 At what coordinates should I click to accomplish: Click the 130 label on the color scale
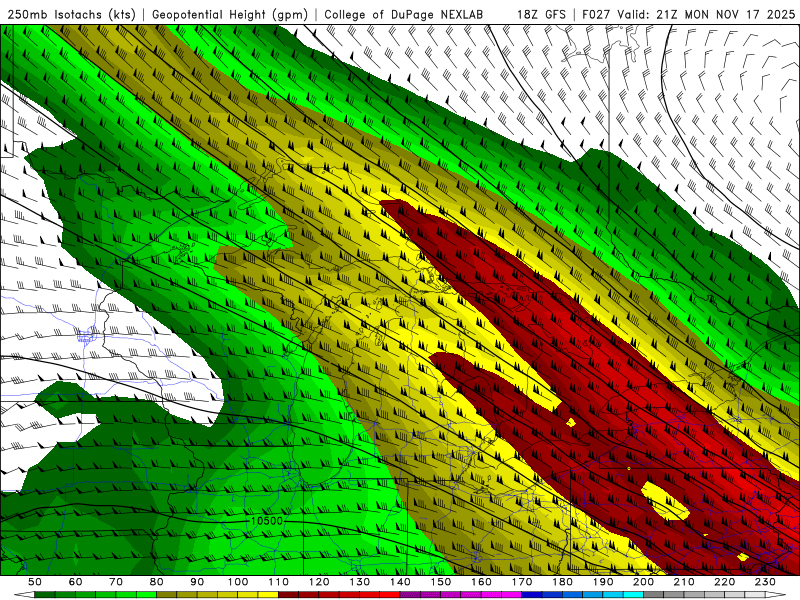[x=360, y=582]
